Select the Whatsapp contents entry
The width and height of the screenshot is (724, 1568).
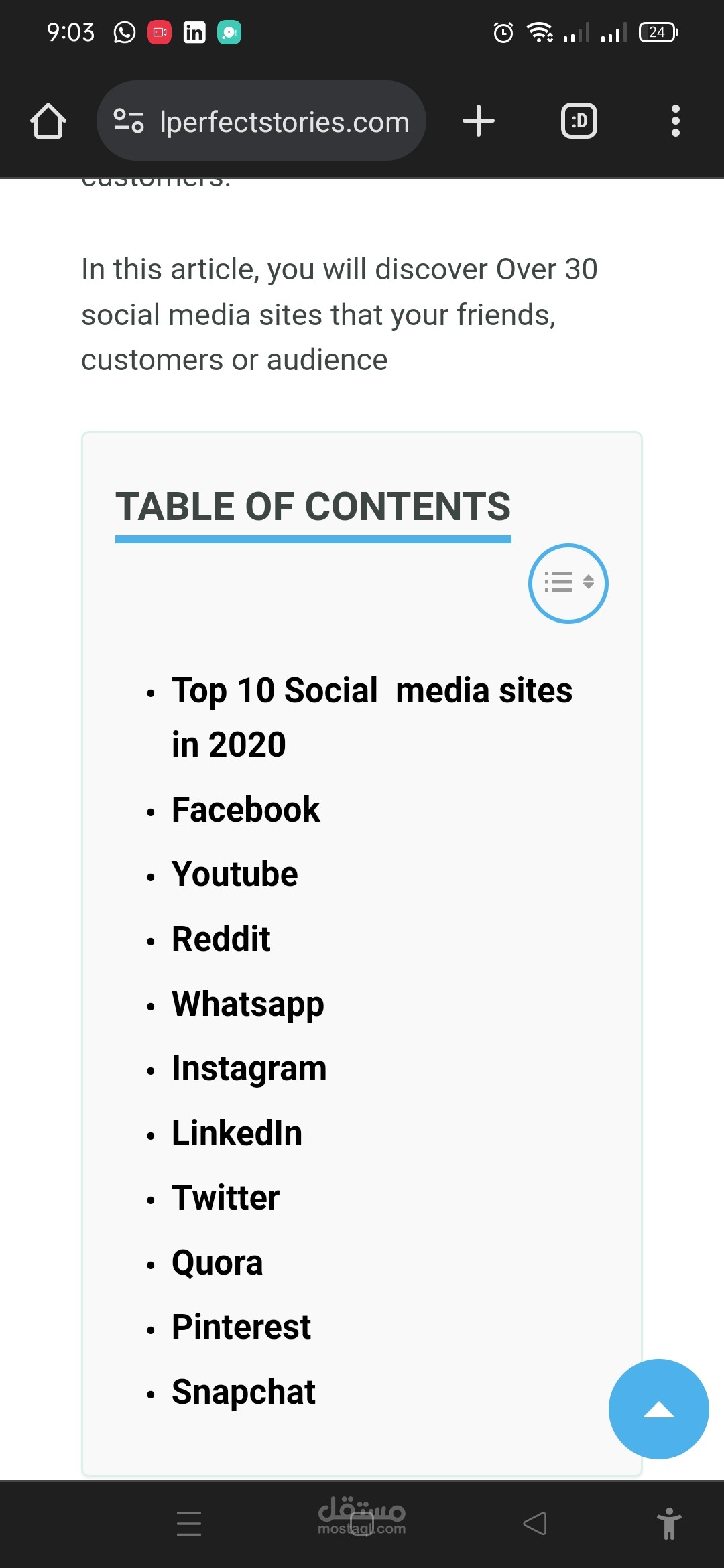pyautogui.click(x=248, y=1004)
